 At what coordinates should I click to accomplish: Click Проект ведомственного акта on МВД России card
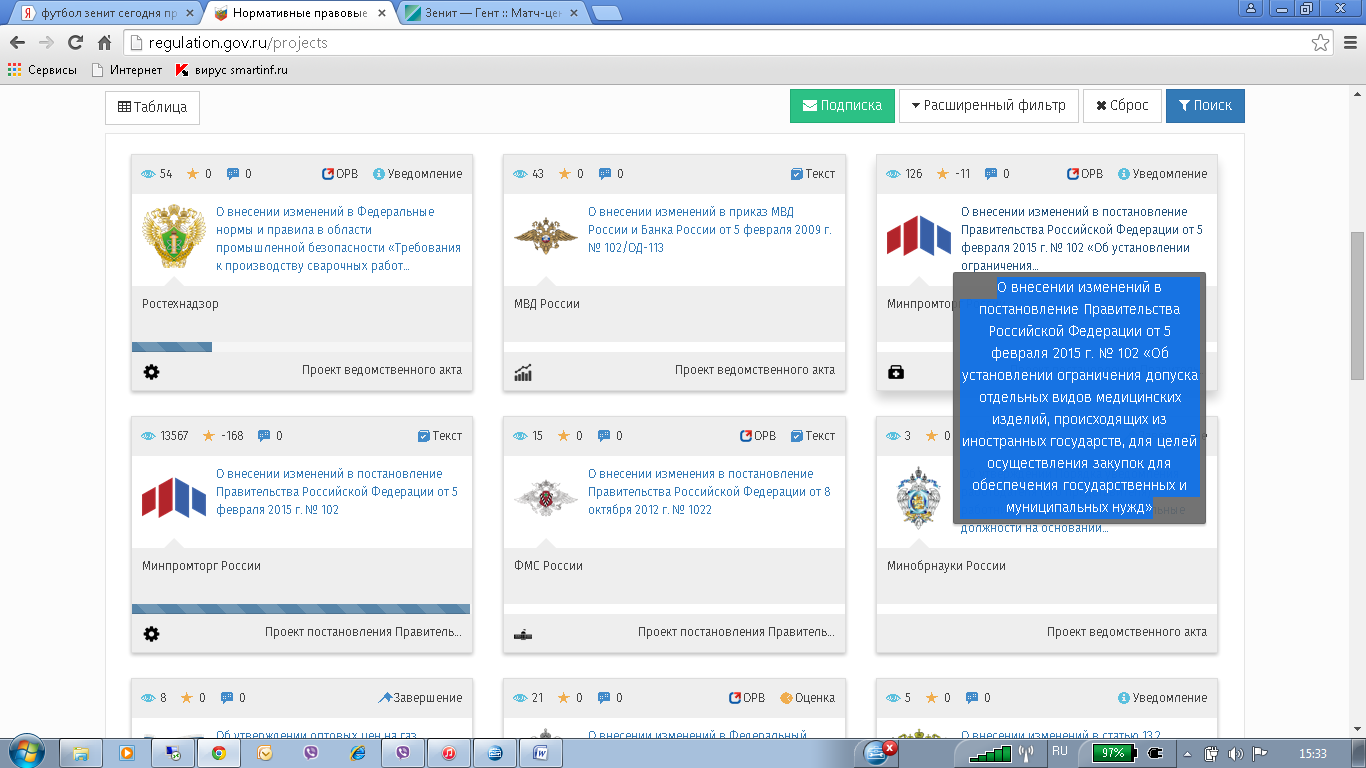(x=755, y=370)
